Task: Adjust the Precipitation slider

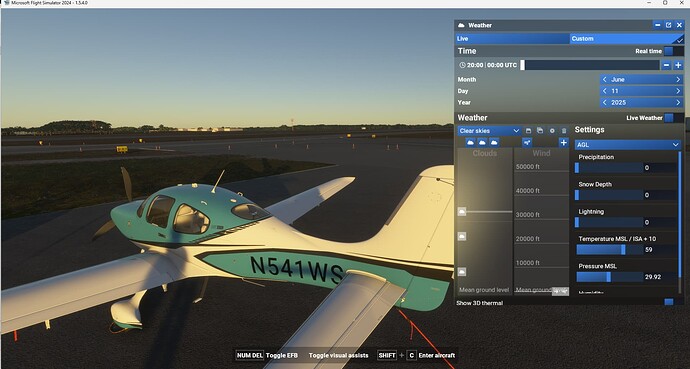Action: [x=609, y=168]
